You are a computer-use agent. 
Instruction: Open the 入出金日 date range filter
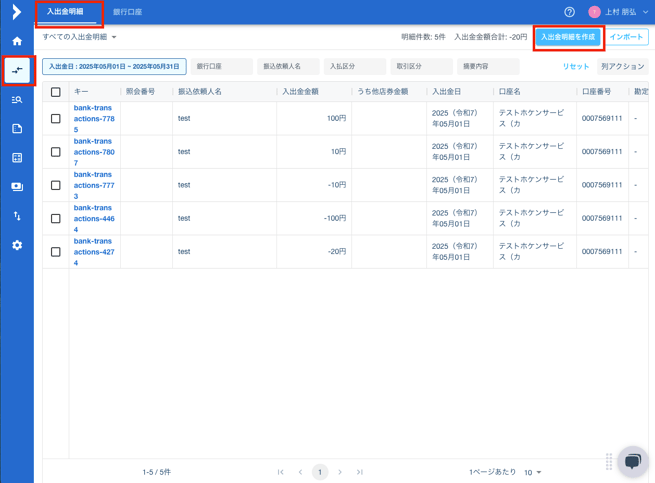pyautogui.click(x=114, y=66)
